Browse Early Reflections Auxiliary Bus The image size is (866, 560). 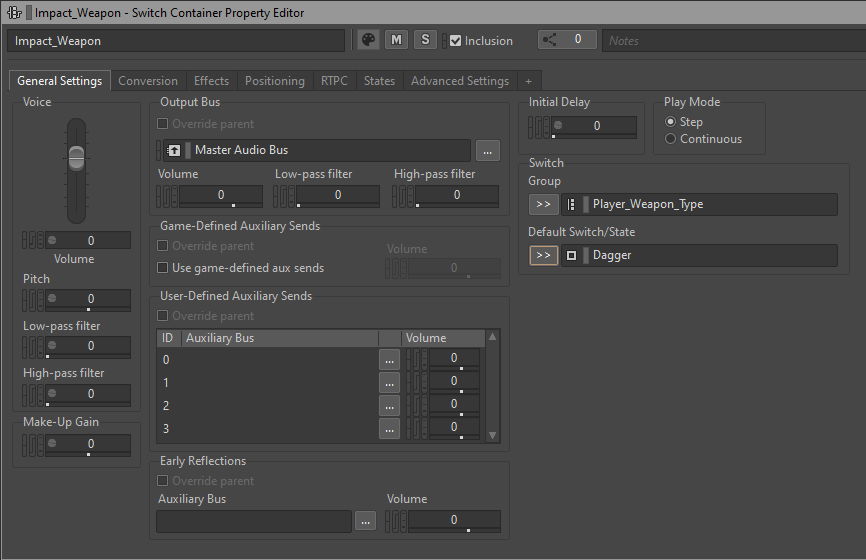coord(365,521)
